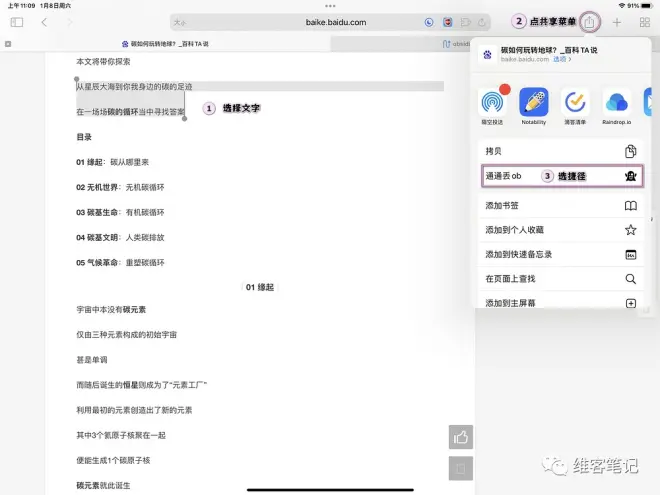Tap the Wi-Fi icon in status bar
This screenshot has width=660, height=495.
click(x=622, y=5)
